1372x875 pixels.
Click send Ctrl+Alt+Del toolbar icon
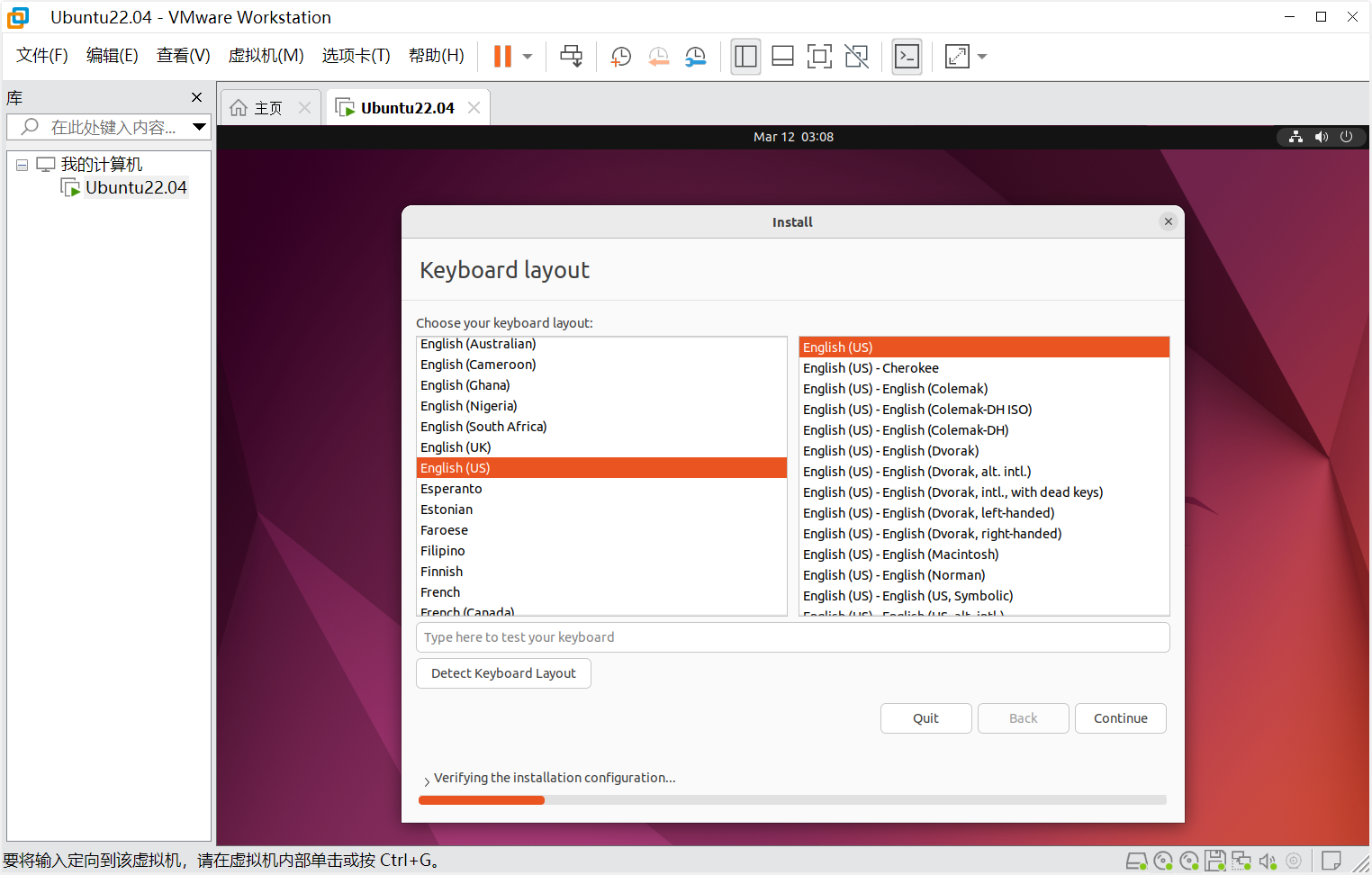pyautogui.click(x=571, y=57)
